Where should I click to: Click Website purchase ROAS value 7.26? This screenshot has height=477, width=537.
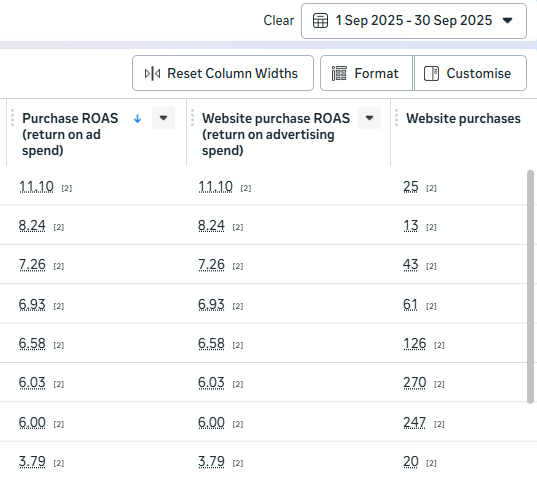tap(211, 265)
